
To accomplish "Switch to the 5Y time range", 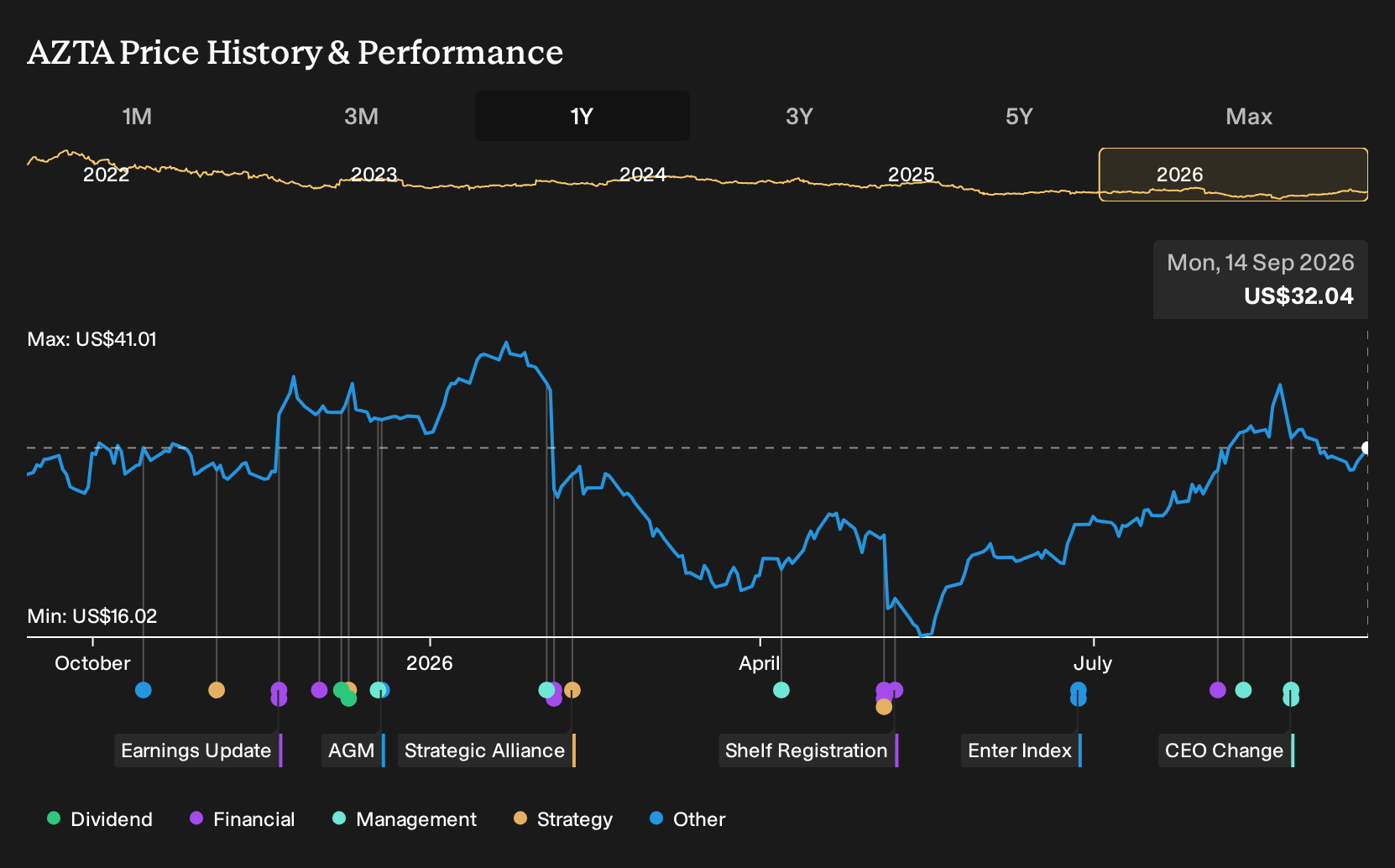I will tap(1019, 116).
